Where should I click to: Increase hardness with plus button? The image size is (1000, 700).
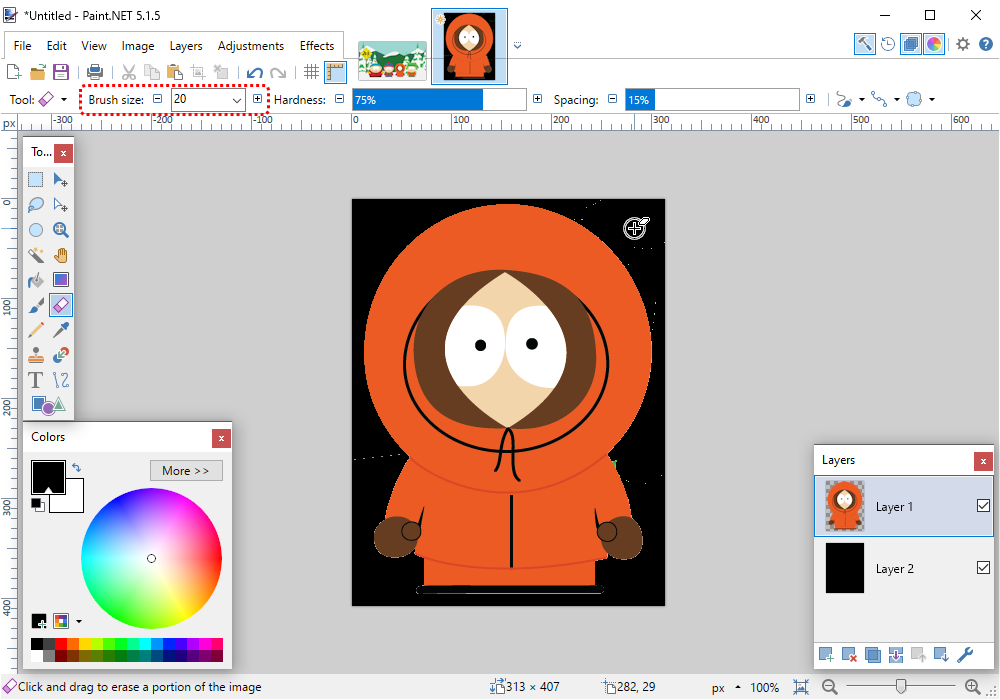(537, 99)
